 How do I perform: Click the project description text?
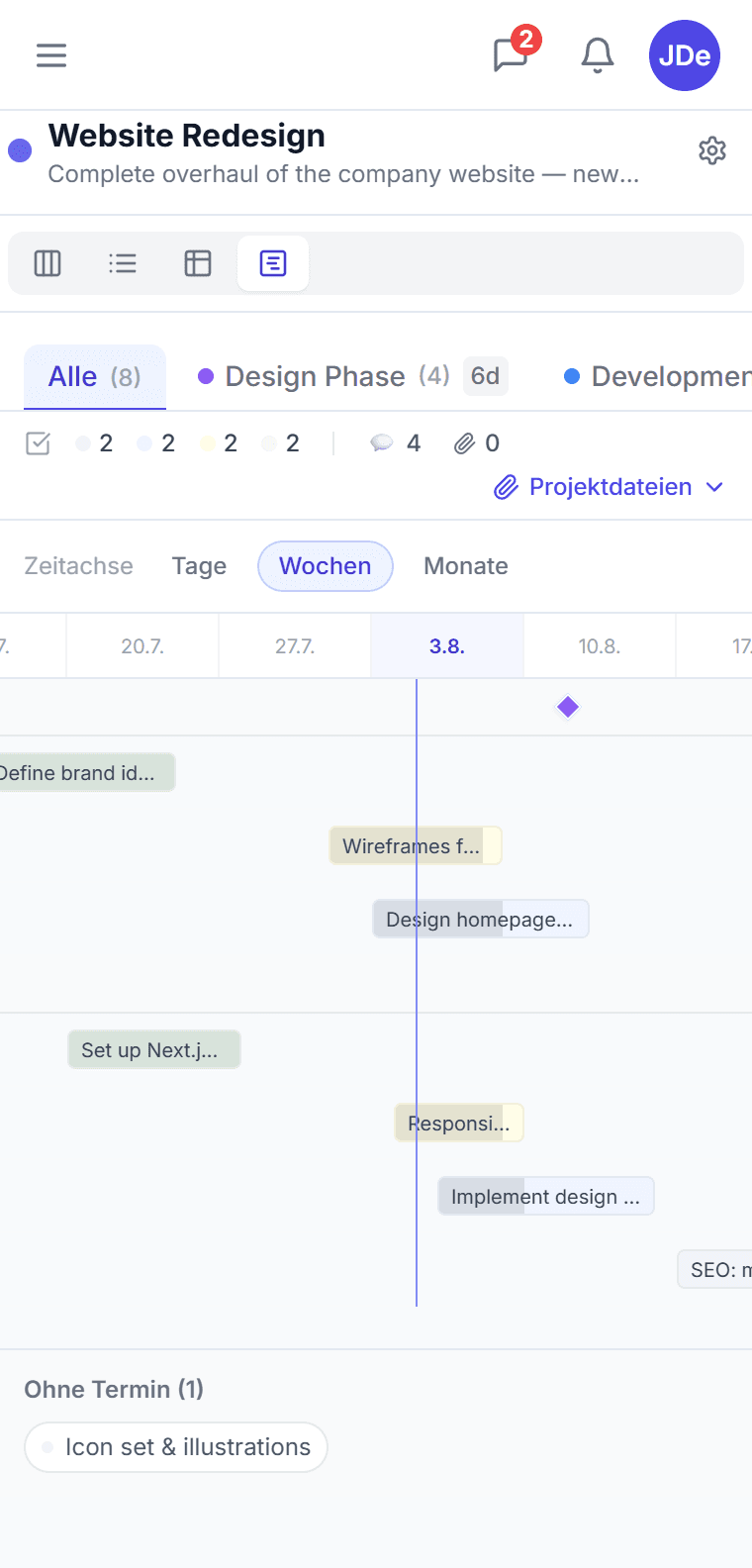tap(343, 174)
